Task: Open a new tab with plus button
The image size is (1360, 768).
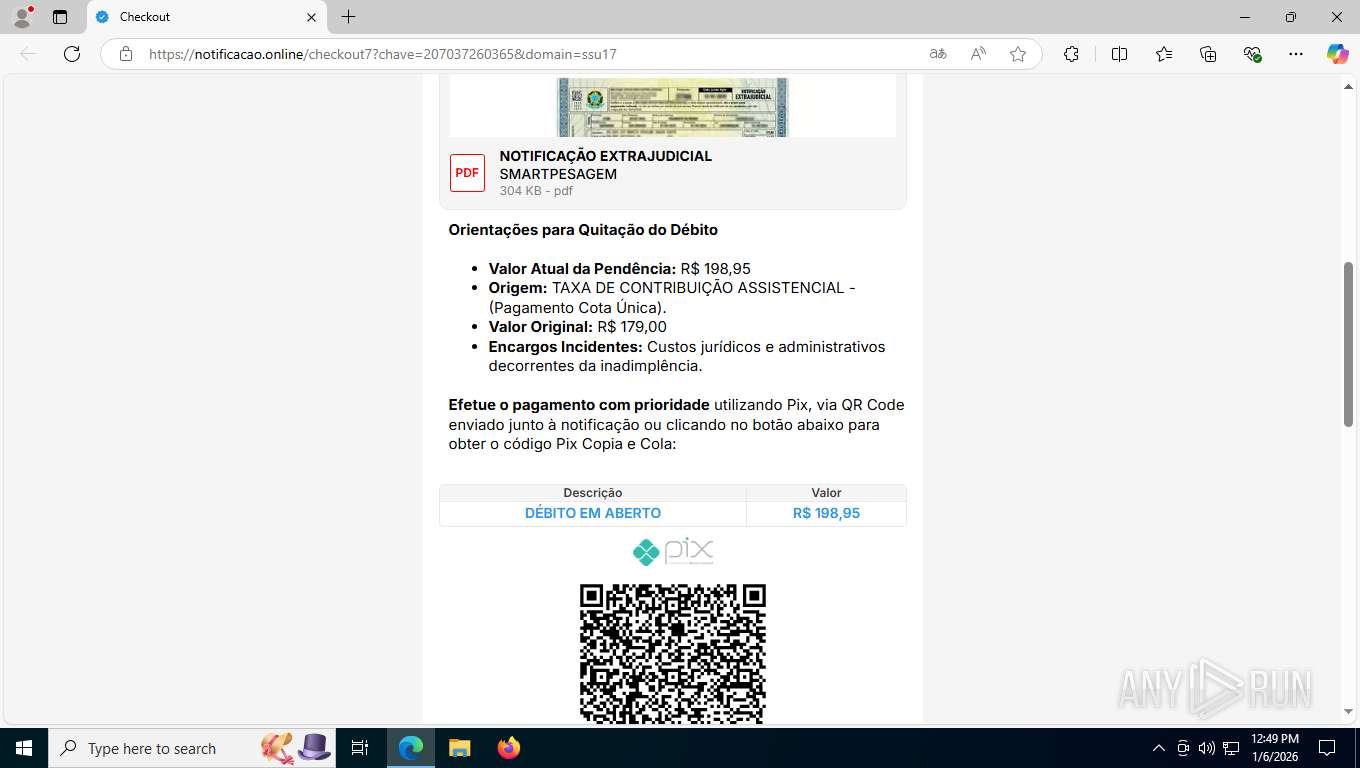Action: pyautogui.click(x=348, y=17)
